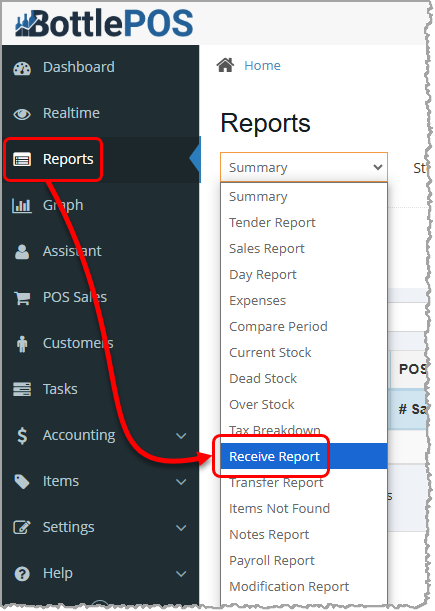Choose Modification Report option

(x=304, y=586)
